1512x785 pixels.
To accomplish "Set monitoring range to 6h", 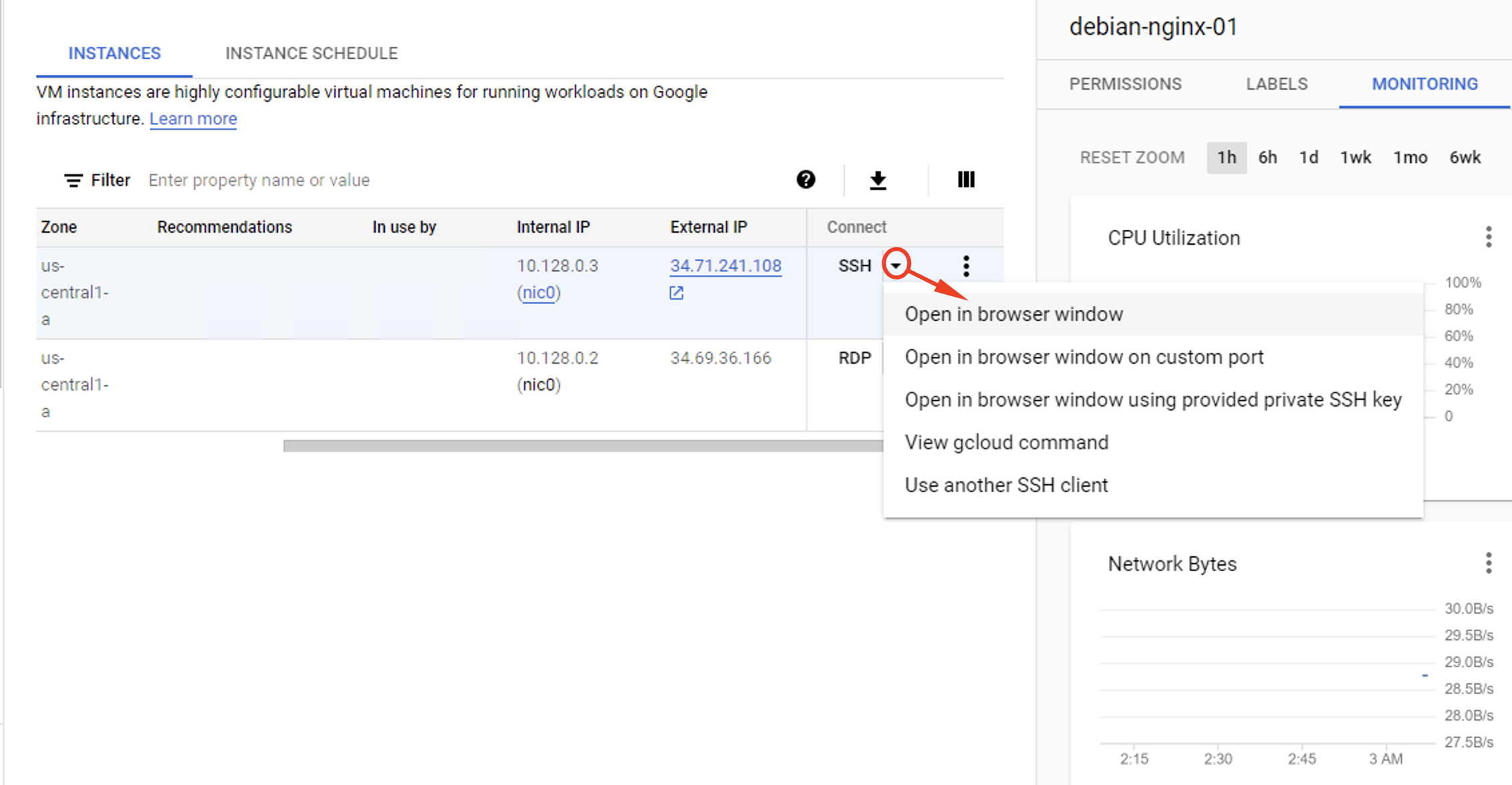I will (1267, 158).
